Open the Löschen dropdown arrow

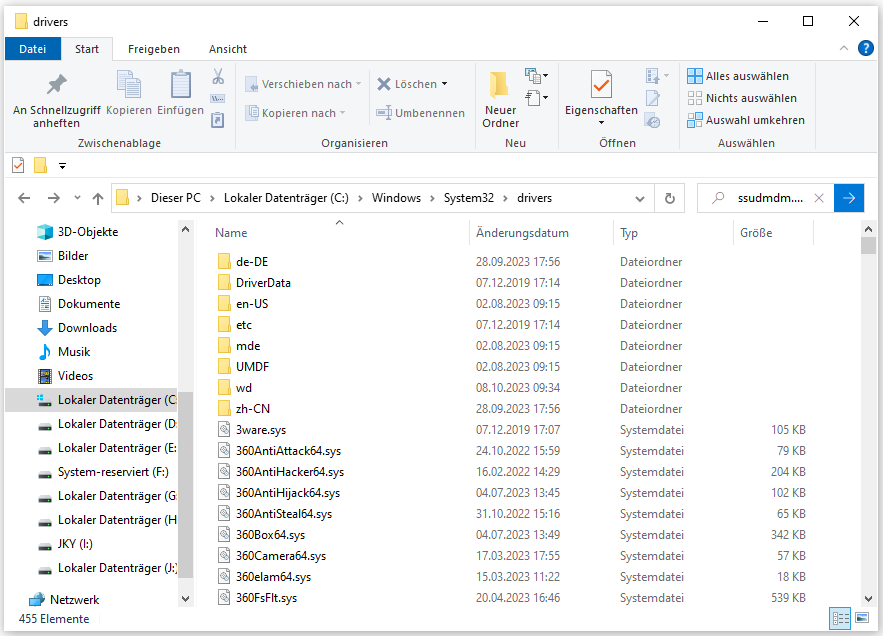coord(444,84)
